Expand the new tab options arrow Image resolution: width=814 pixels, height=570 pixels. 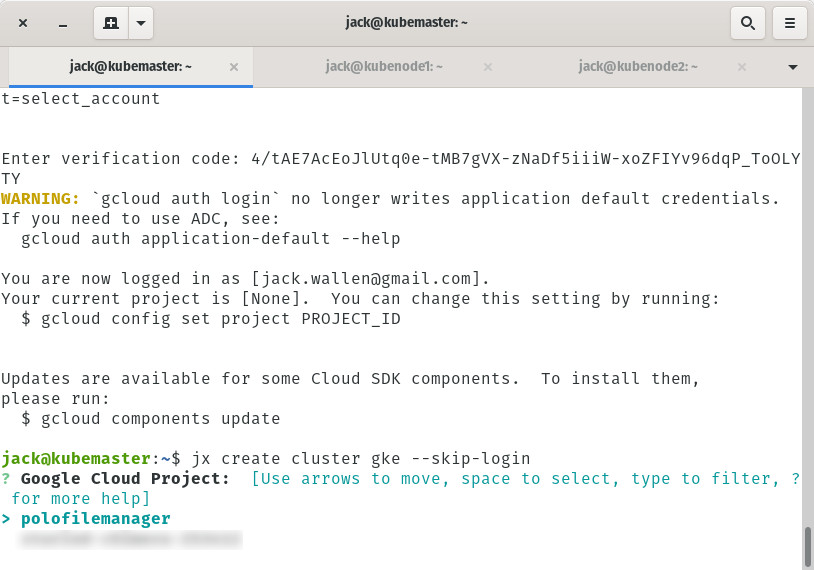(141, 22)
